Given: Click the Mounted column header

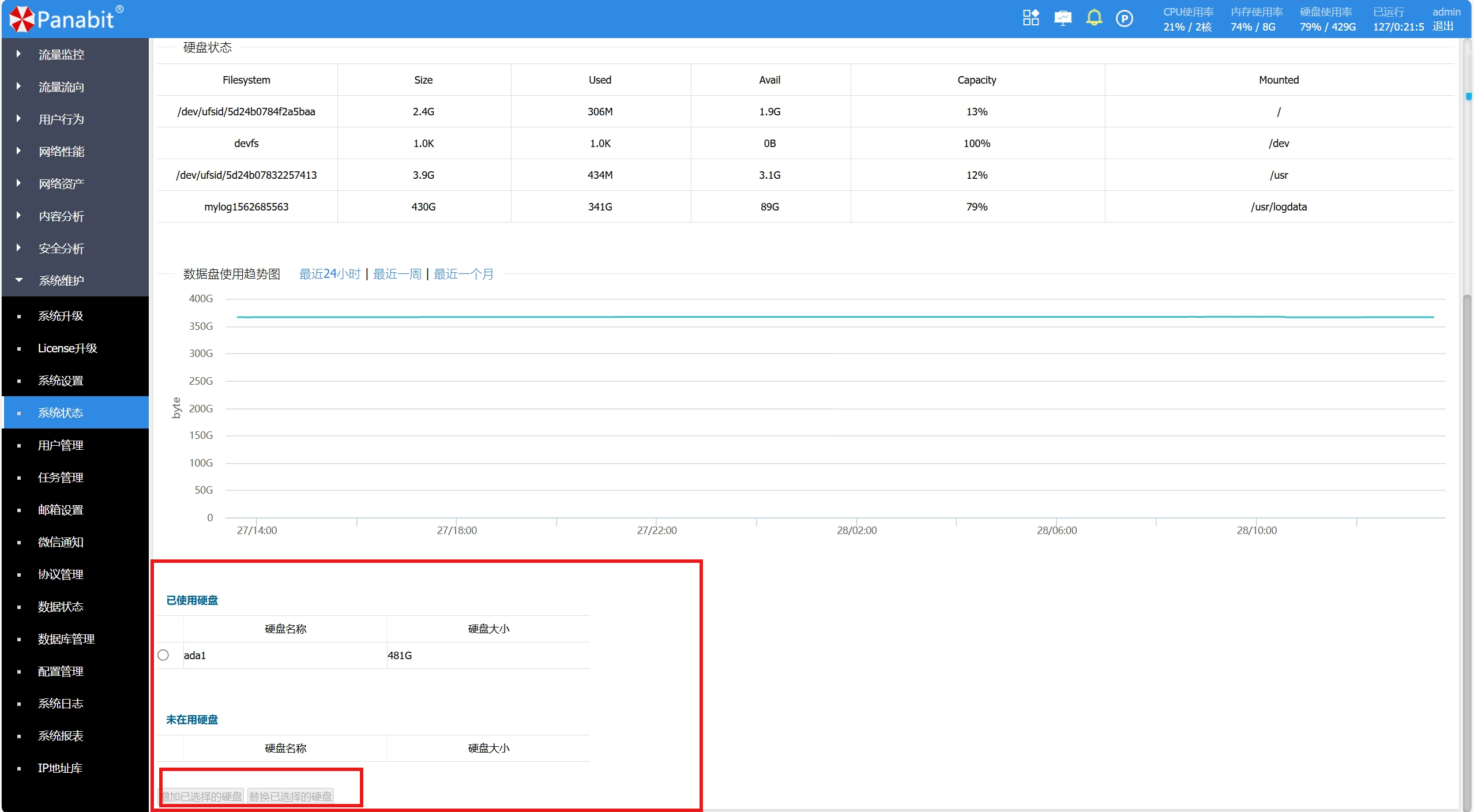Looking at the screenshot, I should click(x=1279, y=80).
